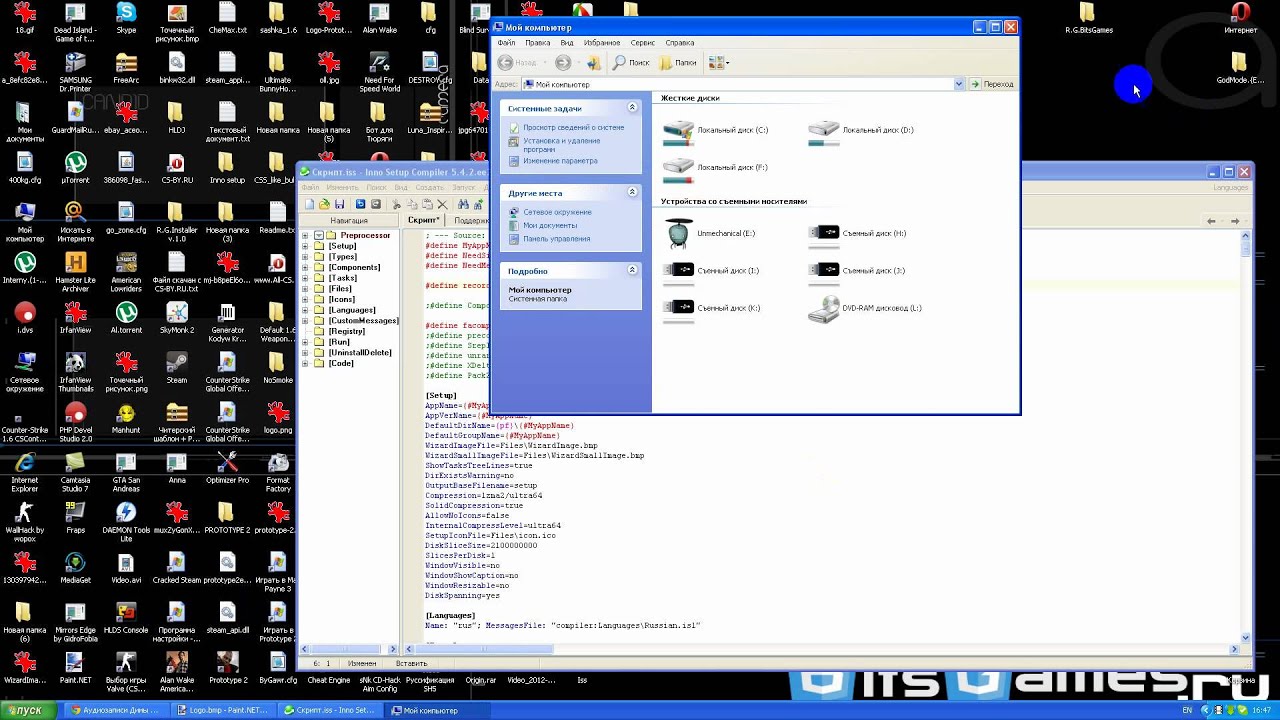This screenshot has height=720, width=1280.
Task: Expand the [Code] tree node
Action: coord(306,363)
